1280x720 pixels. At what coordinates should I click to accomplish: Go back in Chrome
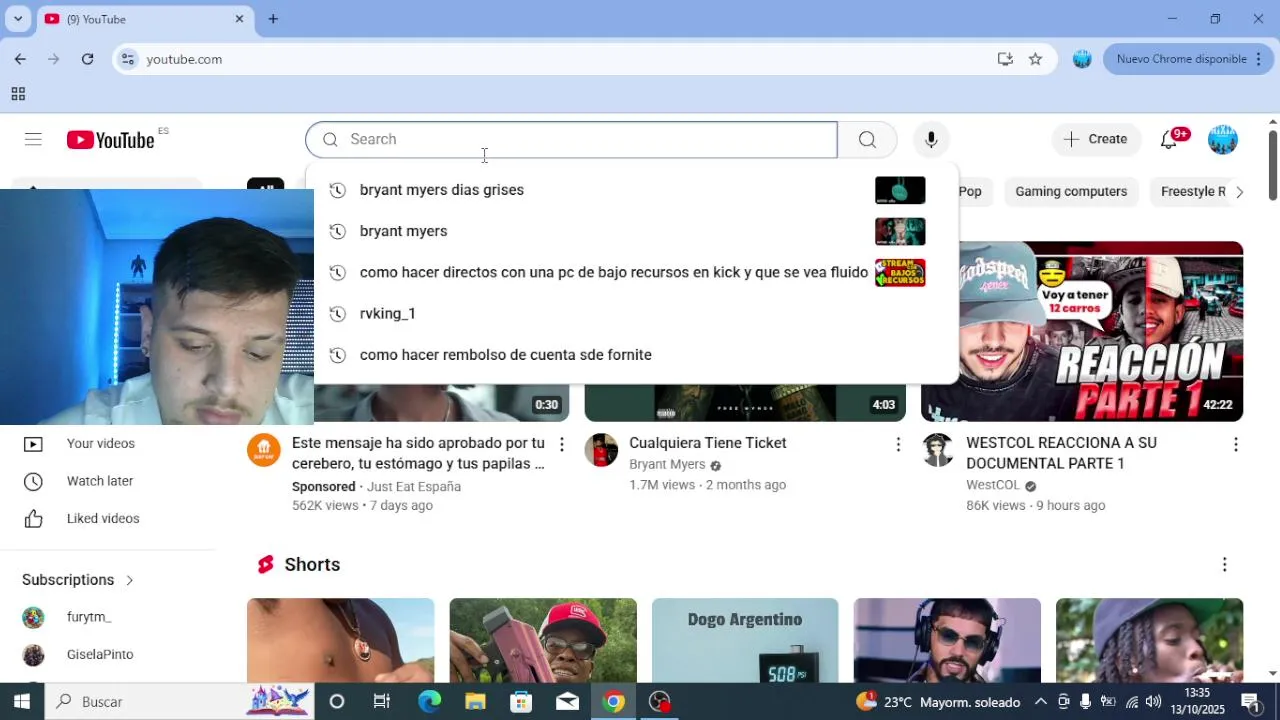20,59
